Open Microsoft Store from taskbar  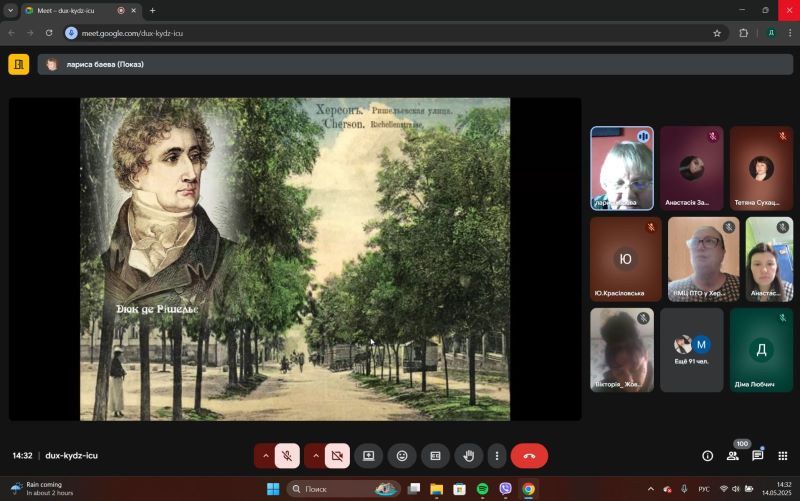tap(459, 489)
